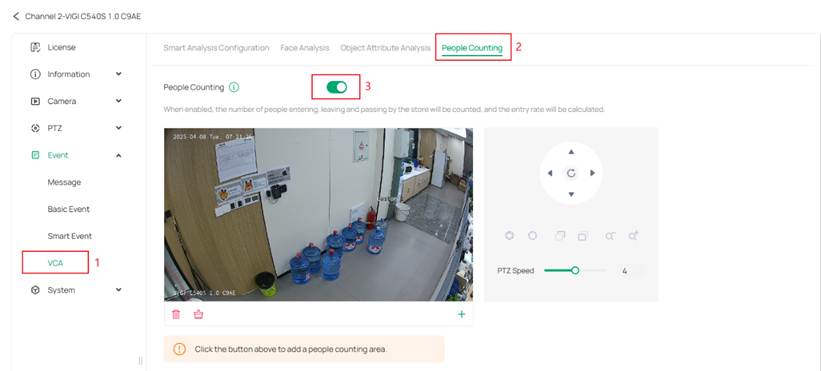Turn off the People Counting switch

click(336, 87)
